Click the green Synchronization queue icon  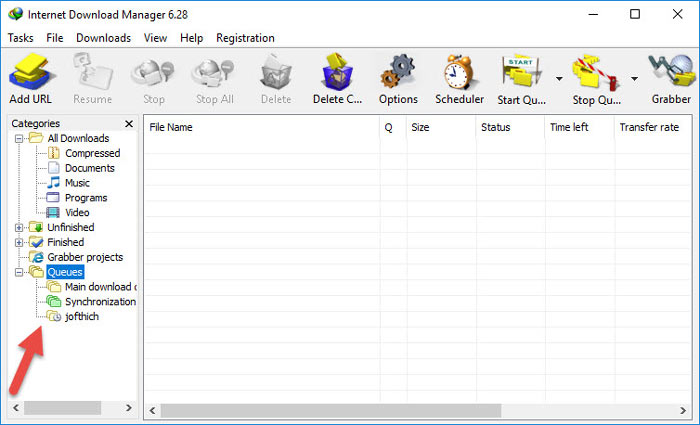click(x=54, y=301)
